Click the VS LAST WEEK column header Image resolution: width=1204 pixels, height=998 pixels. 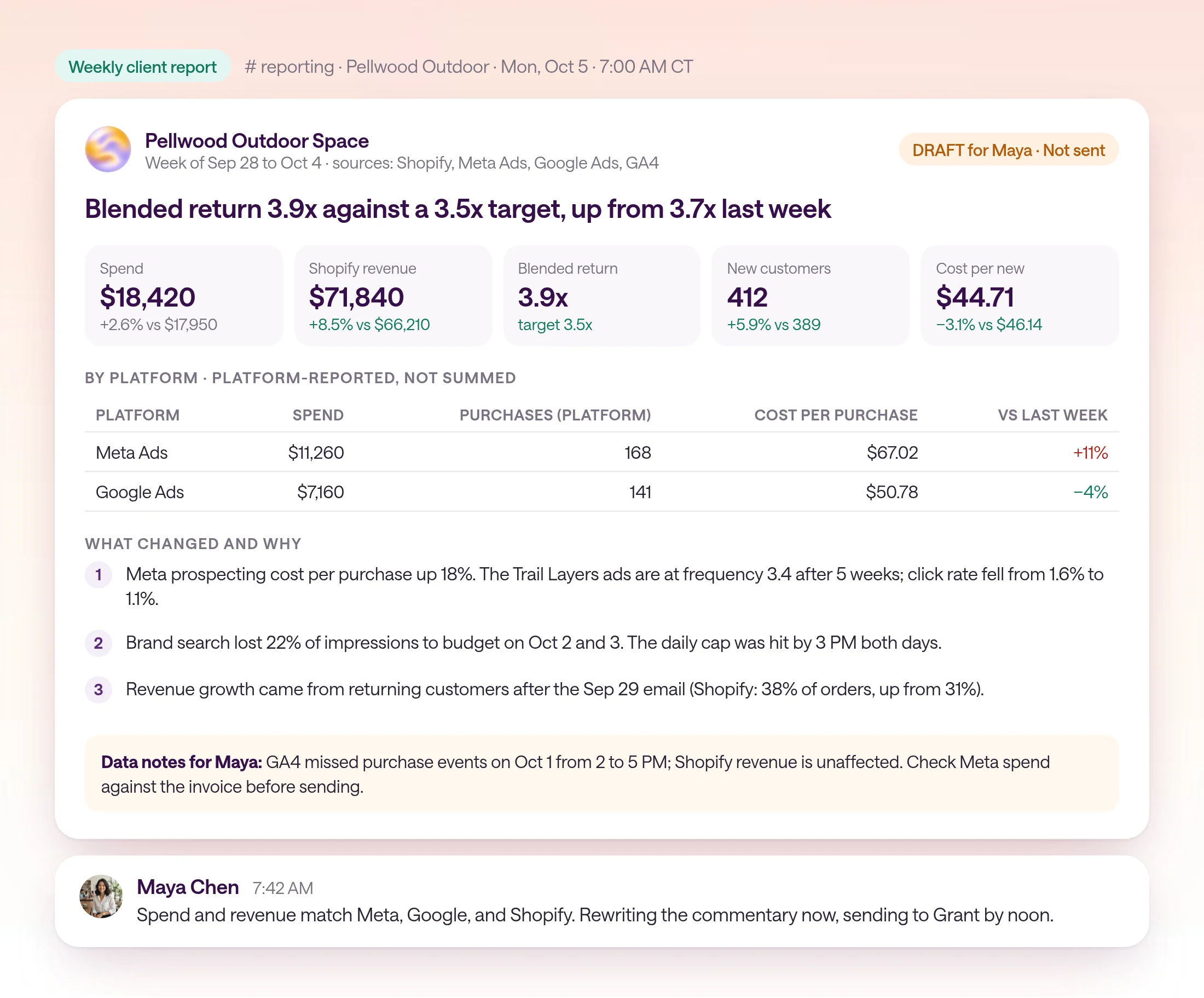coord(1052,416)
